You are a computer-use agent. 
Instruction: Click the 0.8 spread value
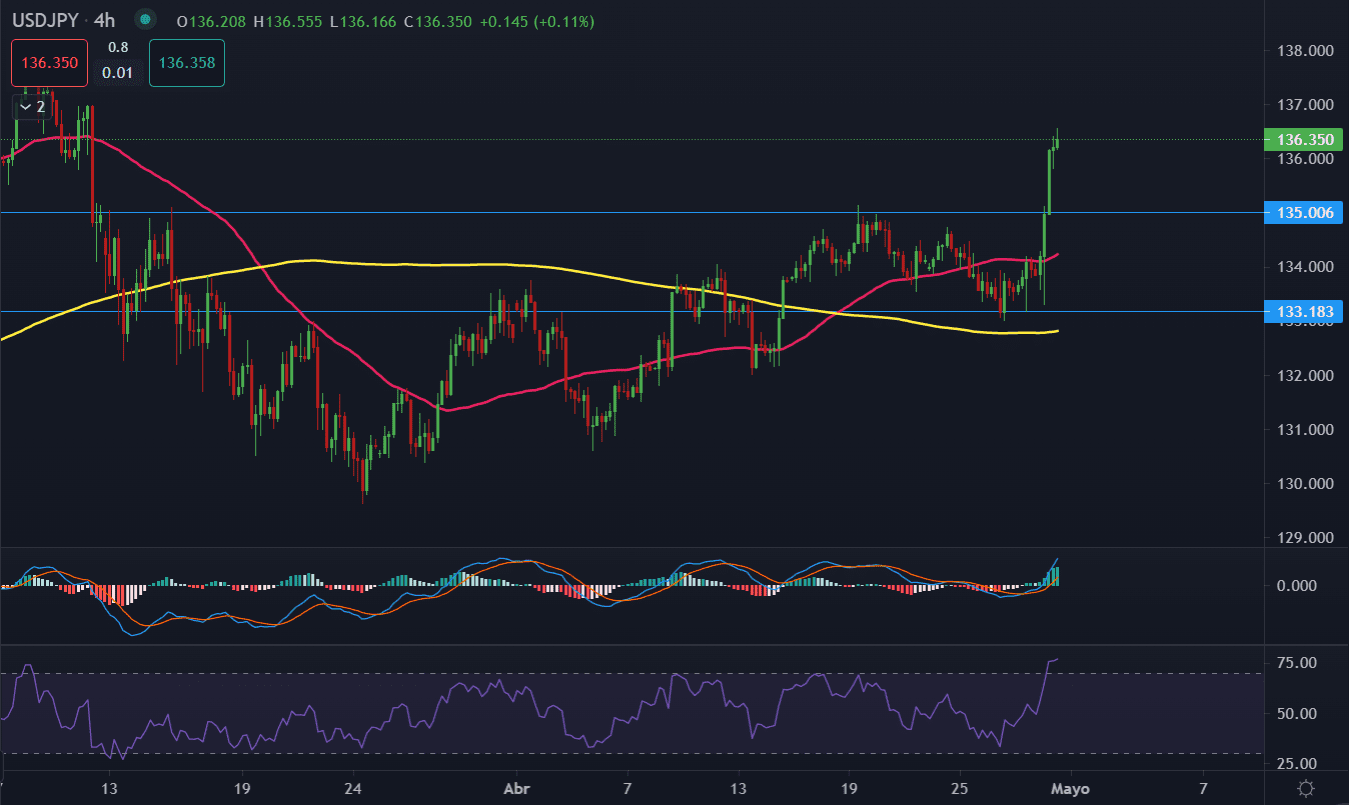(118, 47)
